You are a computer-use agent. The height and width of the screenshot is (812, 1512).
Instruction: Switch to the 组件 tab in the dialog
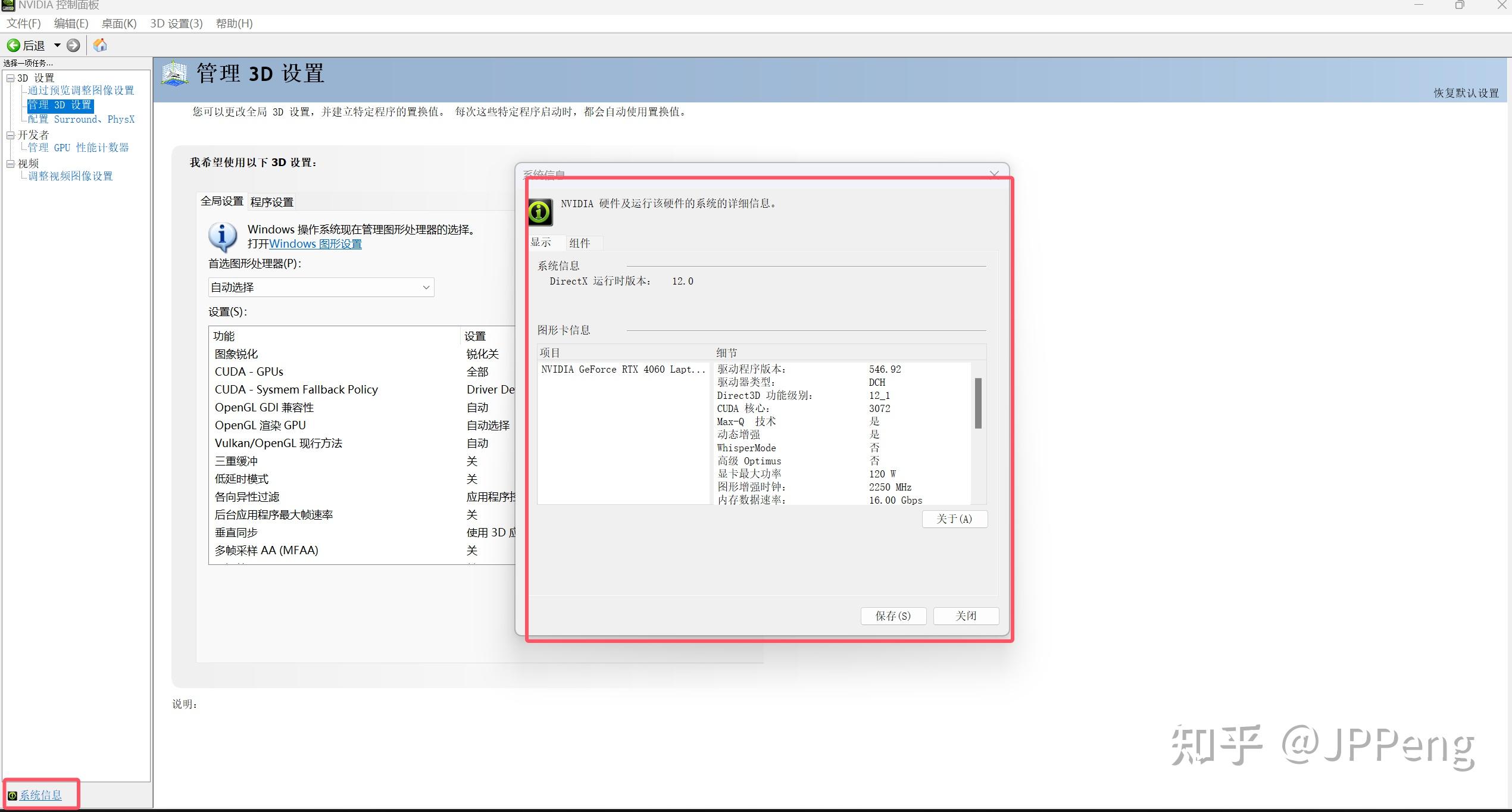[x=580, y=242]
